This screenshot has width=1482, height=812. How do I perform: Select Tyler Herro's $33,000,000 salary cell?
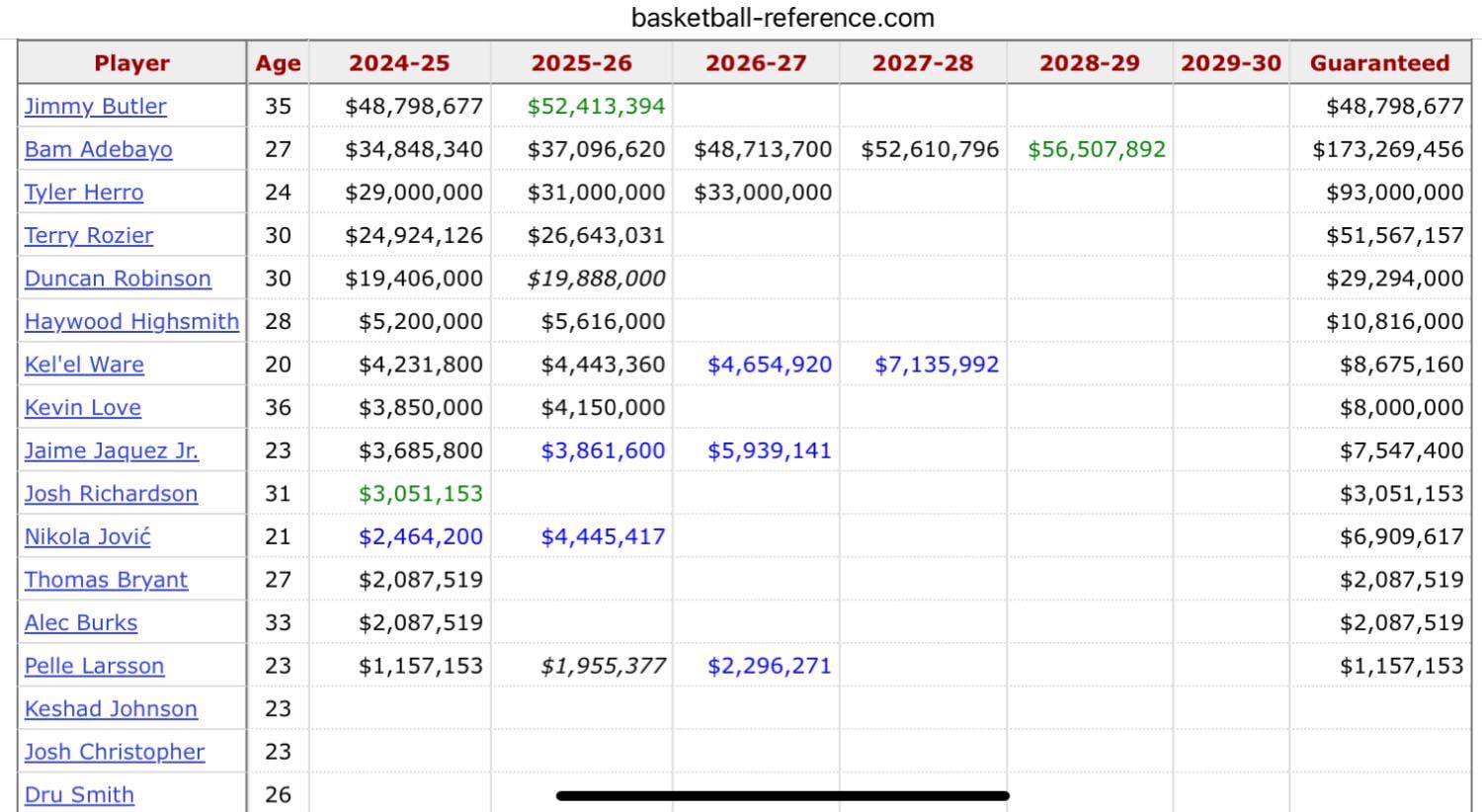point(763,193)
